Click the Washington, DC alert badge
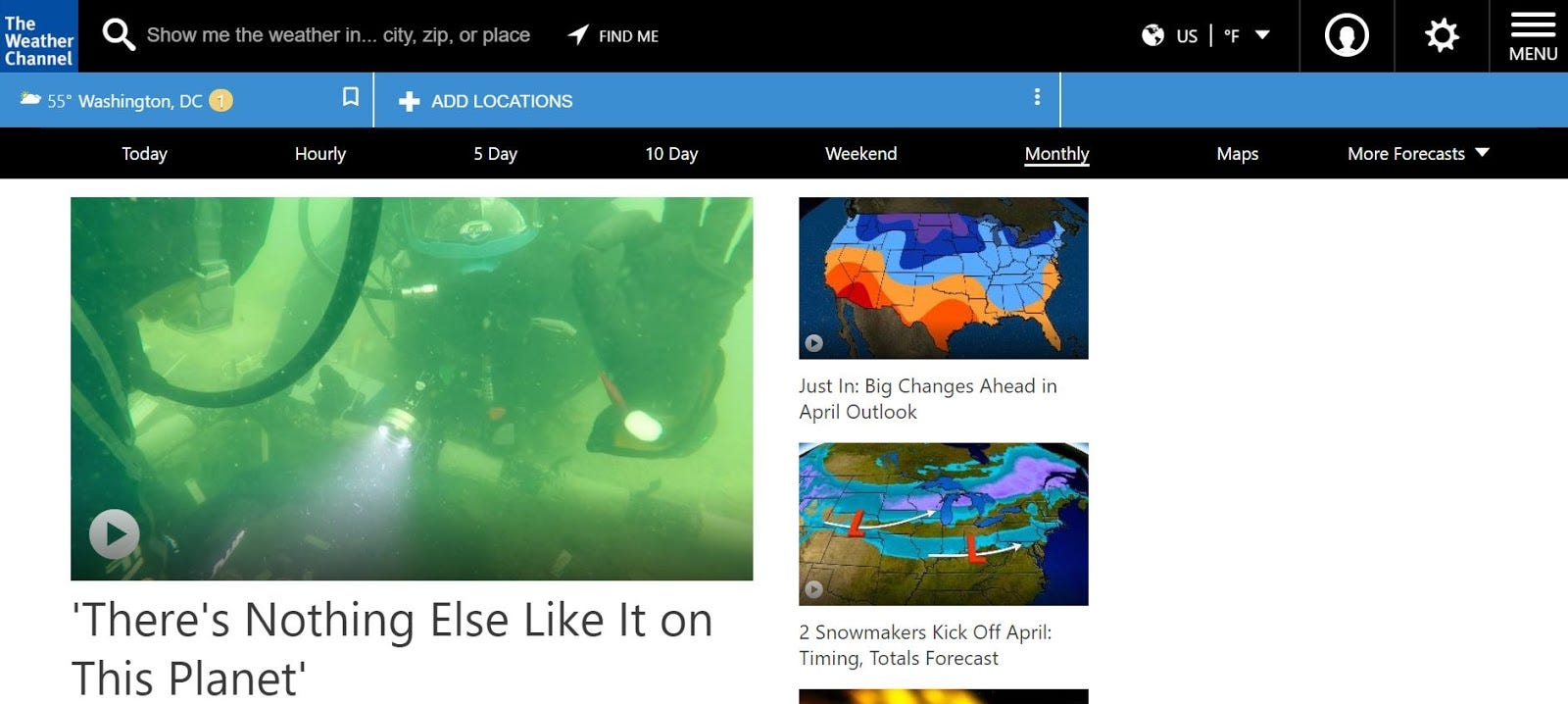This screenshot has width=1568, height=704. [221, 100]
